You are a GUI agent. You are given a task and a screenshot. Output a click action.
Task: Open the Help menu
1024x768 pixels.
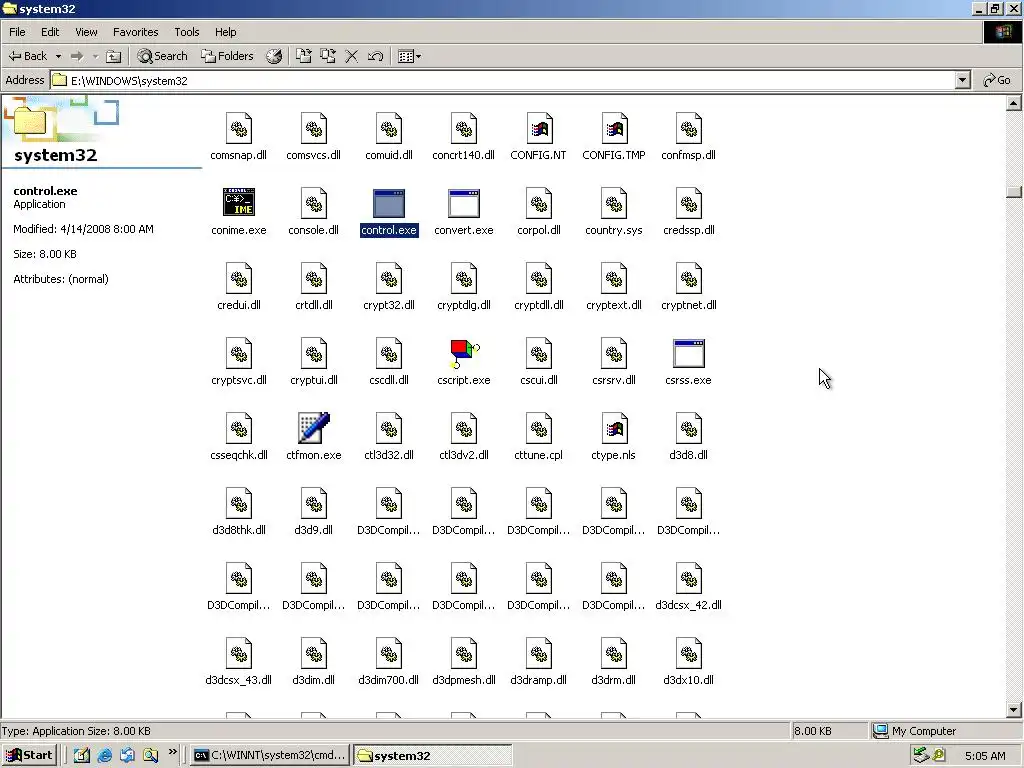(x=225, y=32)
